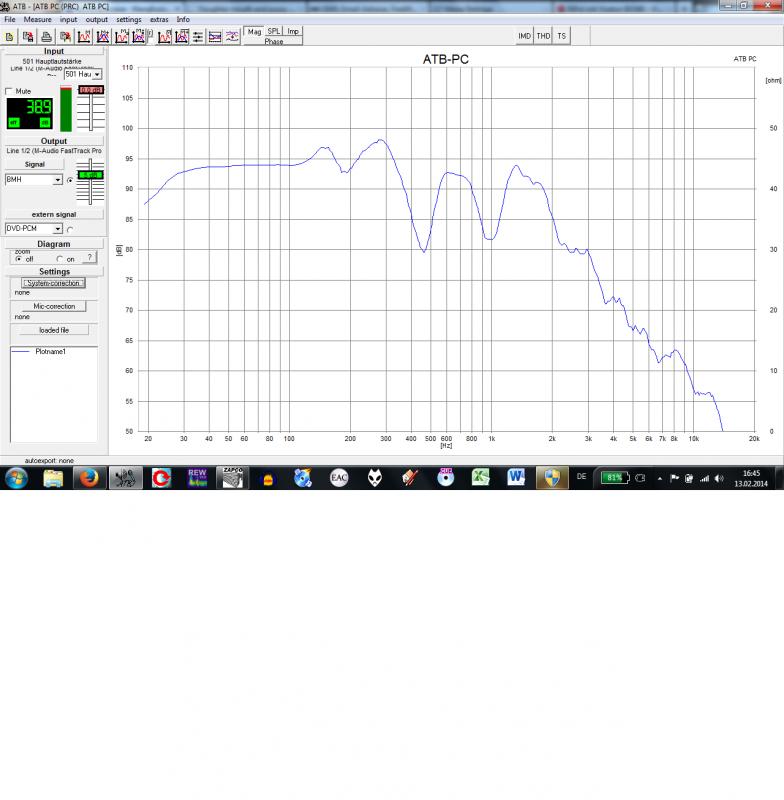Open REW from the taskbar

tap(197, 478)
